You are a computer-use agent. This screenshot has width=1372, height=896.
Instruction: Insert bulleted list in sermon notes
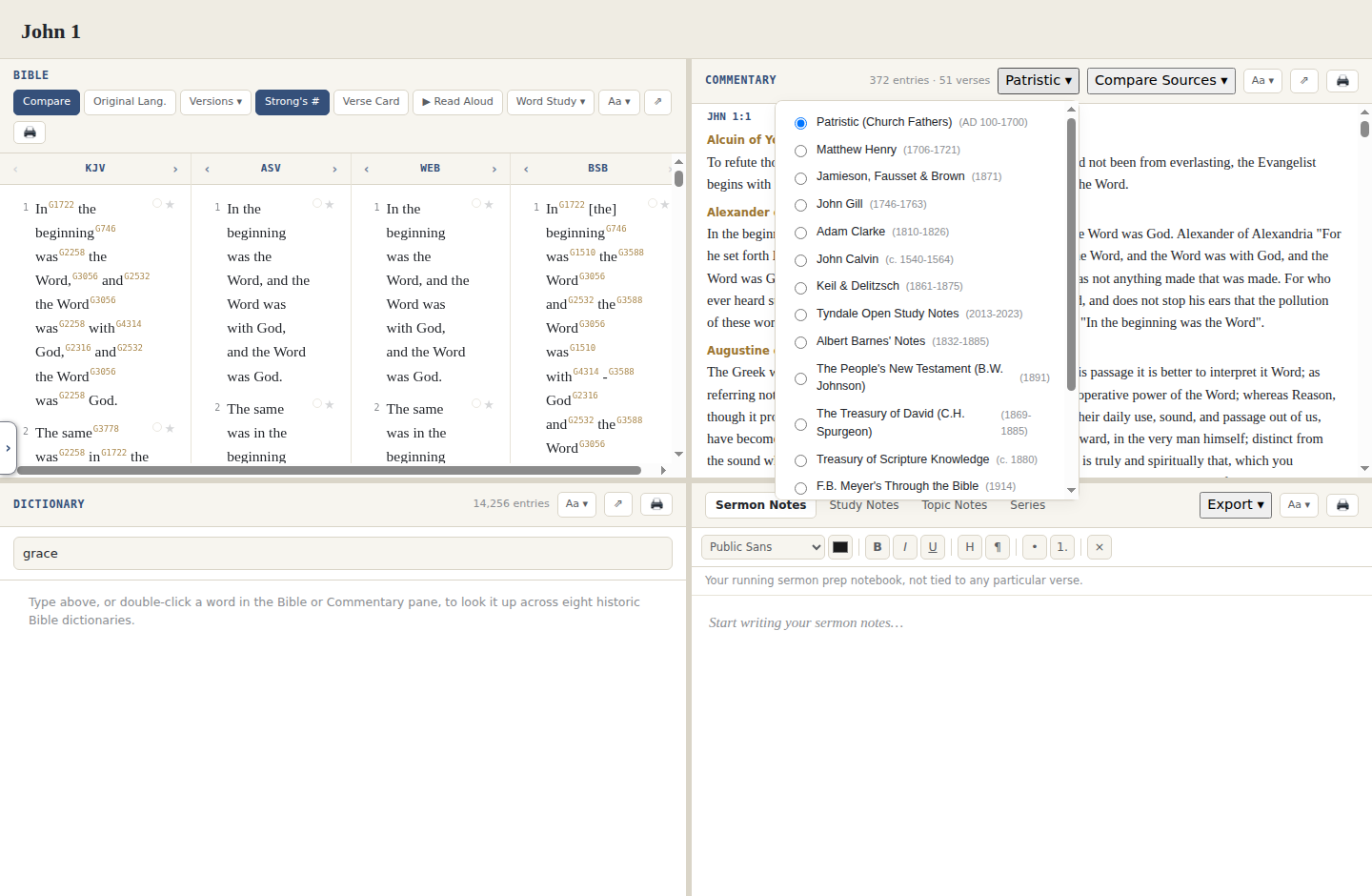(1035, 547)
